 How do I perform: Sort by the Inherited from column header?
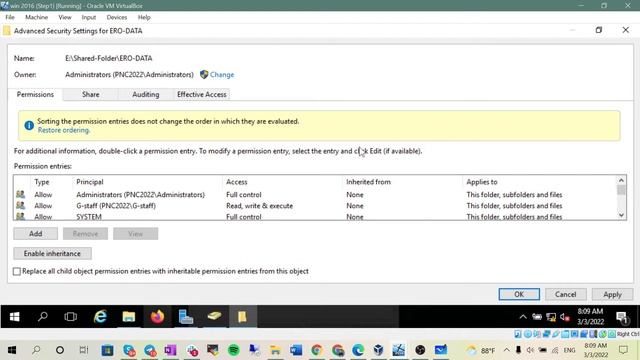pos(368,182)
